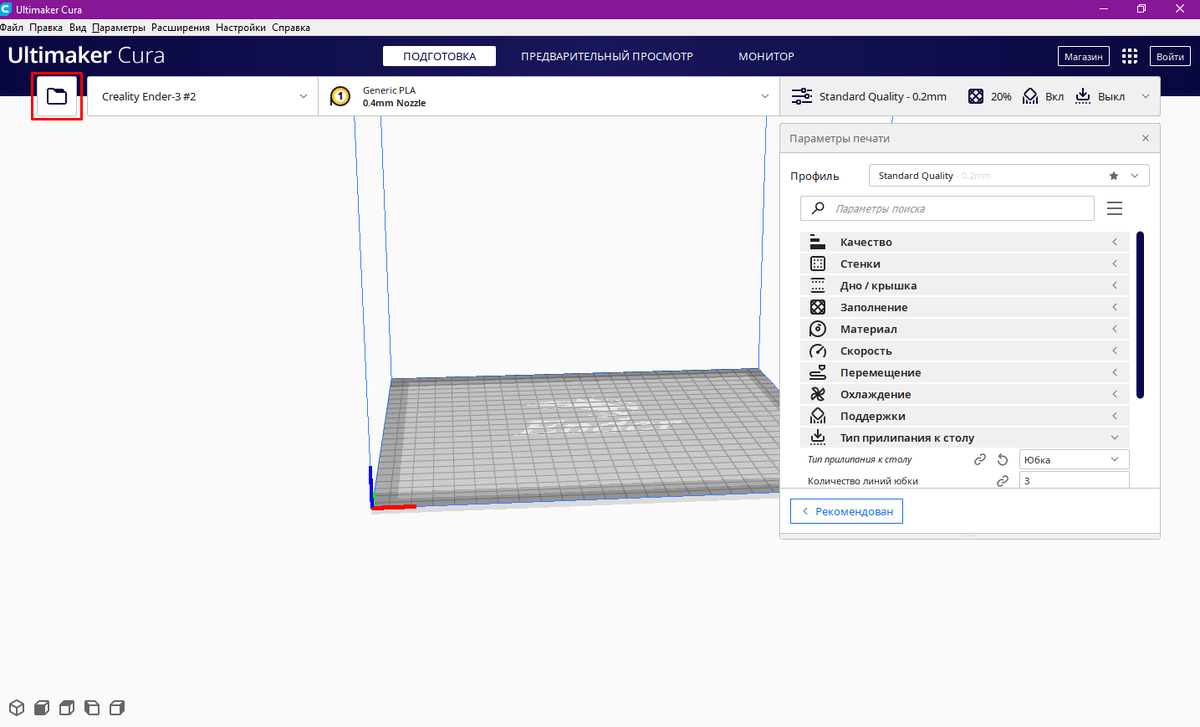Open the Расширения menu
This screenshot has width=1200, height=727.
click(181, 27)
